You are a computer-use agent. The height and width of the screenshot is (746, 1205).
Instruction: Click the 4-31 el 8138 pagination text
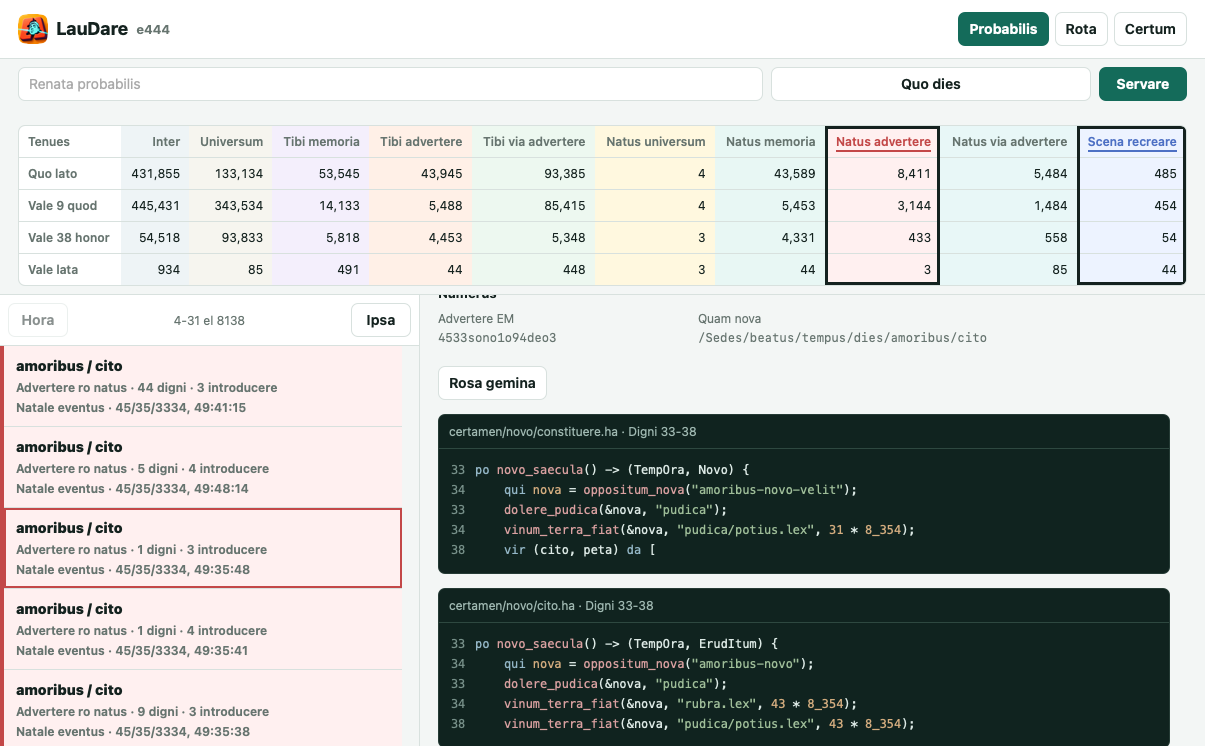209,321
